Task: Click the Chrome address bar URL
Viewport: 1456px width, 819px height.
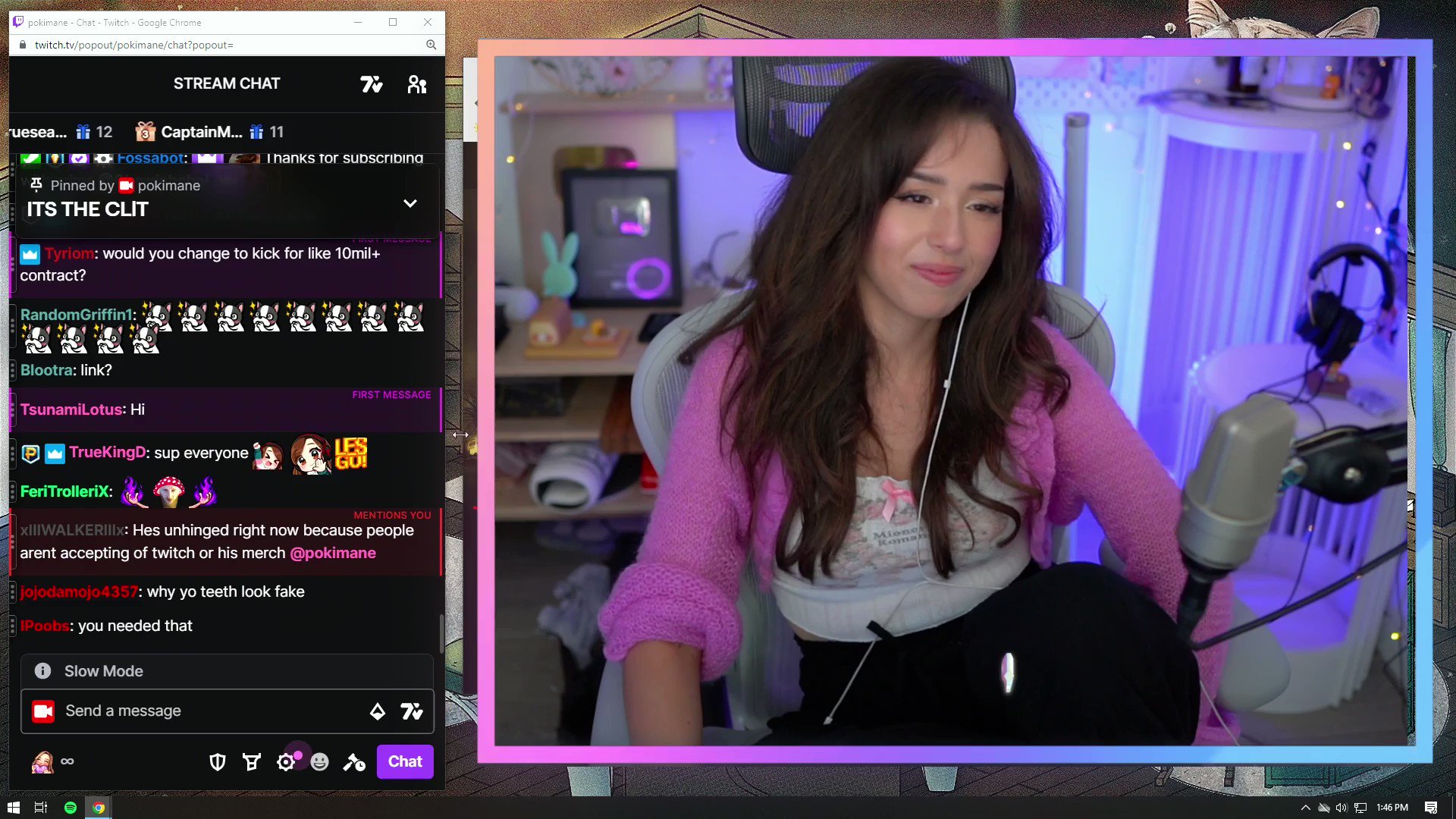Action: [x=134, y=45]
